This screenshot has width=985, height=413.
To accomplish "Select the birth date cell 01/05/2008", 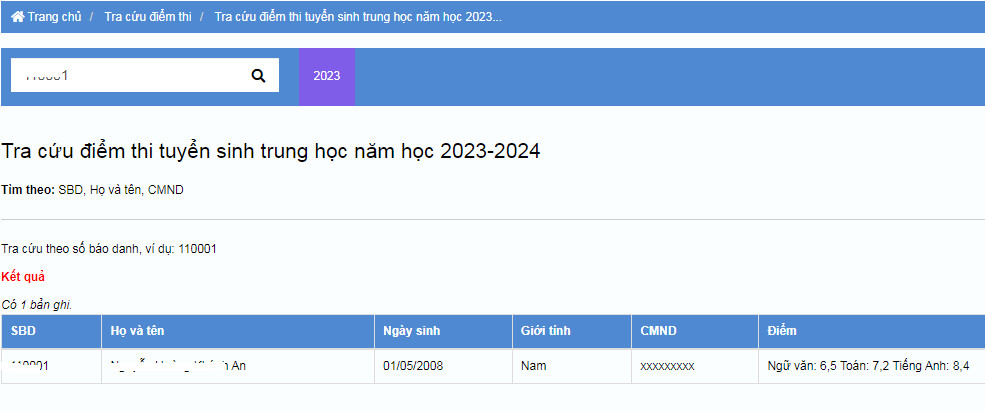I will click(444, 366).
